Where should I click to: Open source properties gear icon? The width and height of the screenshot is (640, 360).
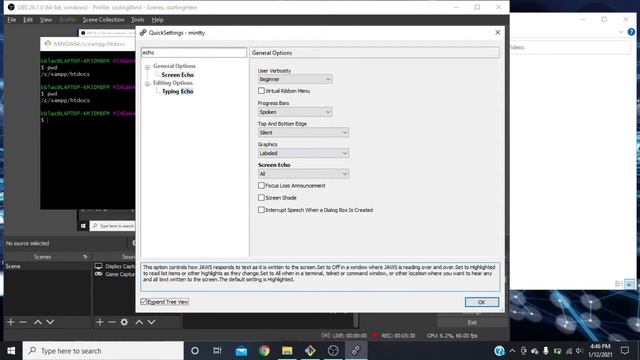point(124,322)
